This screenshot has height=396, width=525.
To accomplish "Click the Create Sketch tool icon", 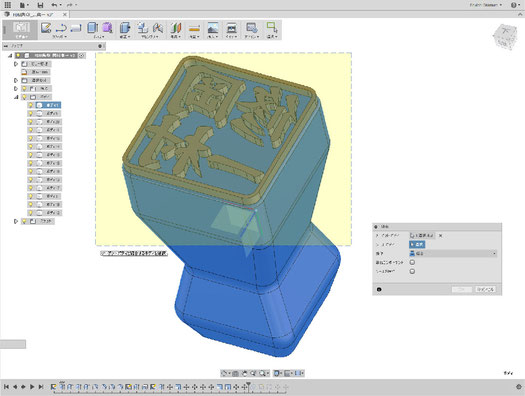I will pyautogui.click(x=46, y=27).
